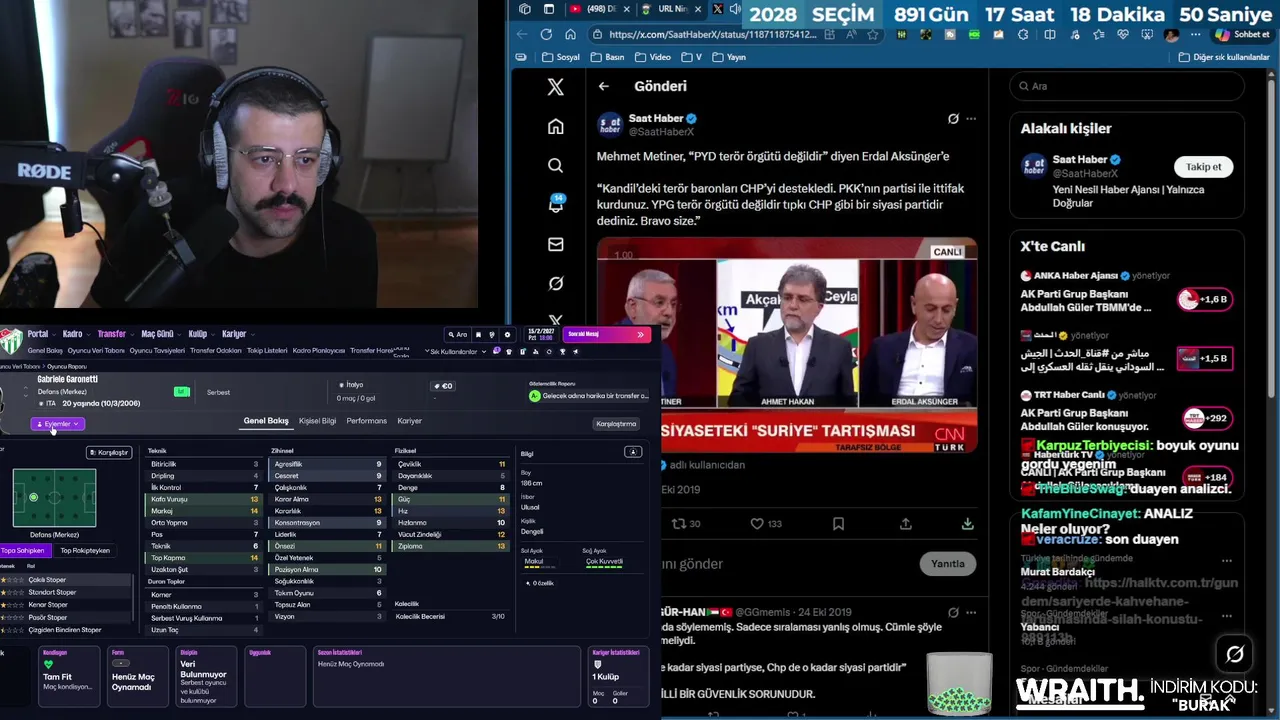Open the Basın bookmarks folder
Image resolution: width=1280 pixels, height=720 pixels.
click(606, 57)
